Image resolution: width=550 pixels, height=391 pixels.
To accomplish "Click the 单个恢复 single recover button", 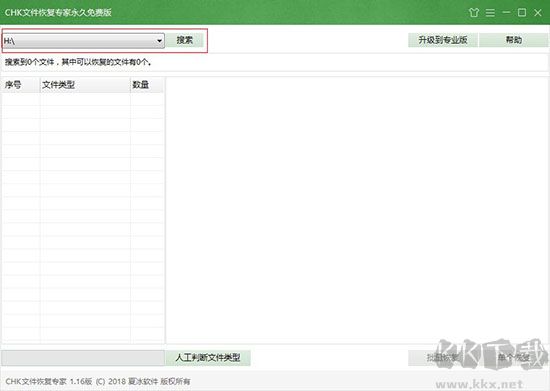I will pyautogui.click(x=513, y=358).
